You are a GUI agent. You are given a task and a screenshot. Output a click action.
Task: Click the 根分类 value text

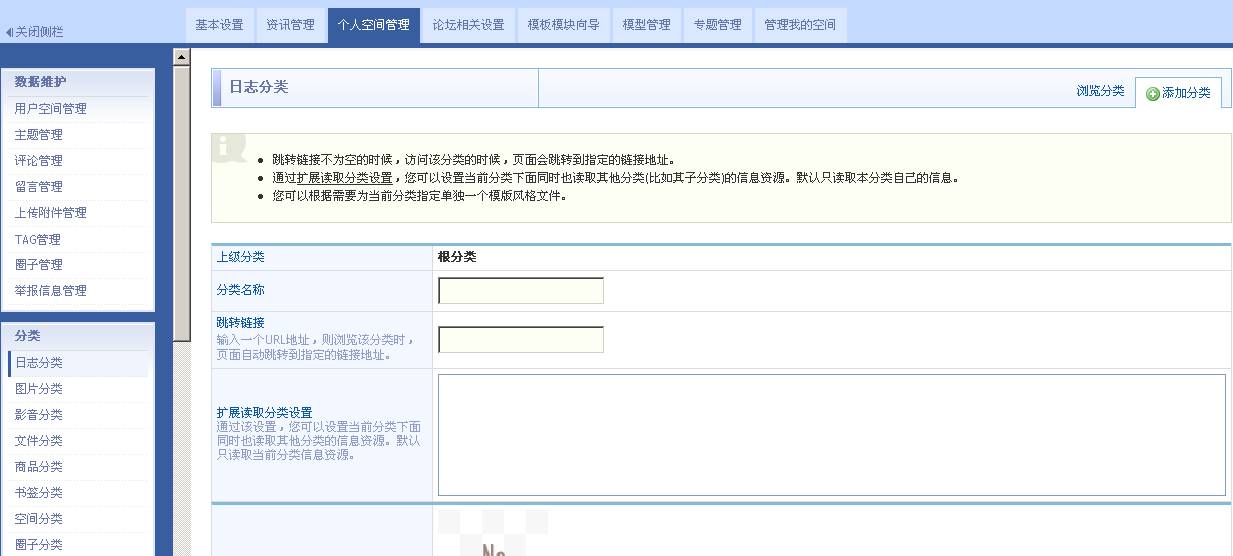(457, 257)
